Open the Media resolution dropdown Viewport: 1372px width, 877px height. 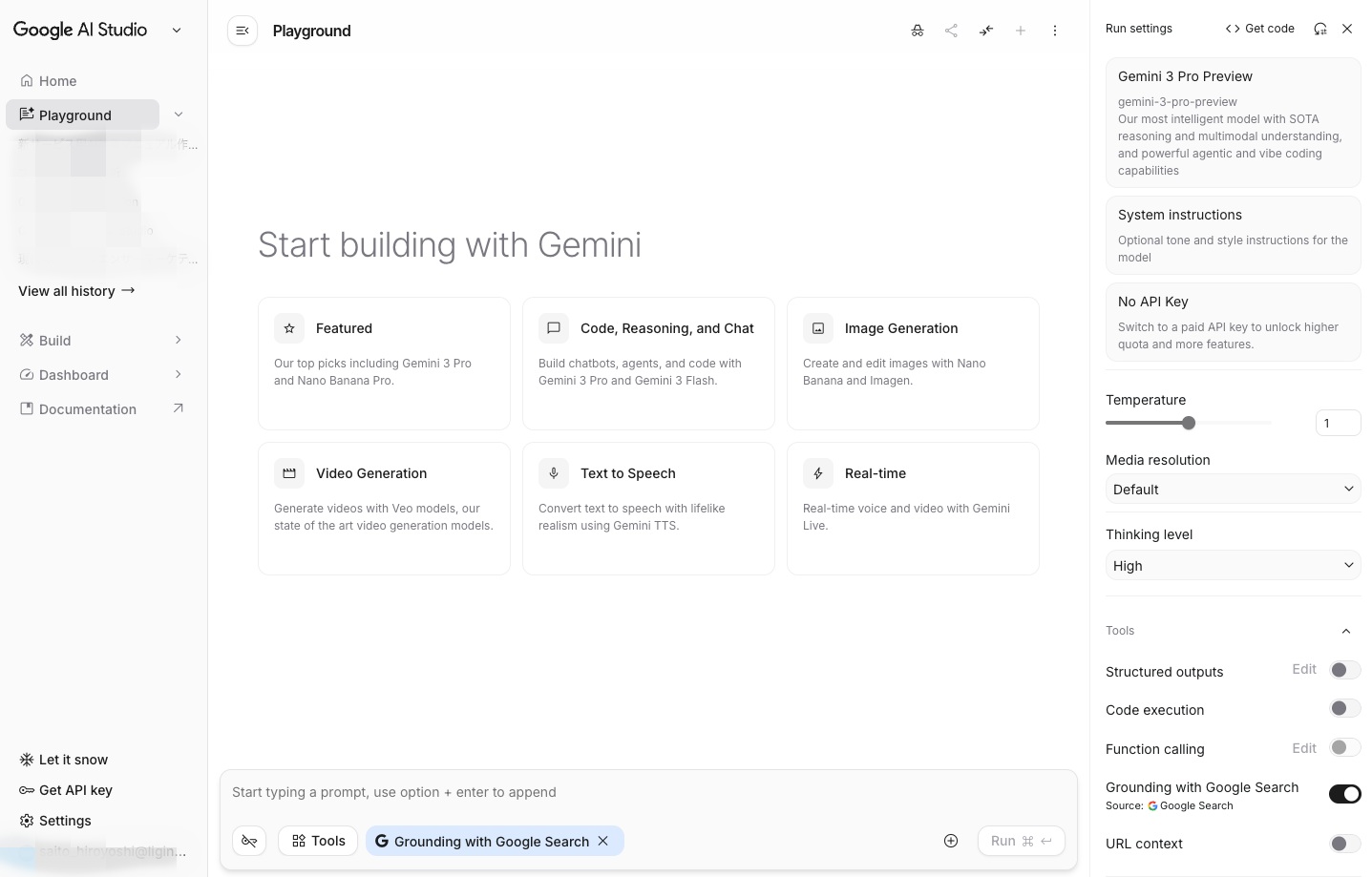[x=1233, y=489]
